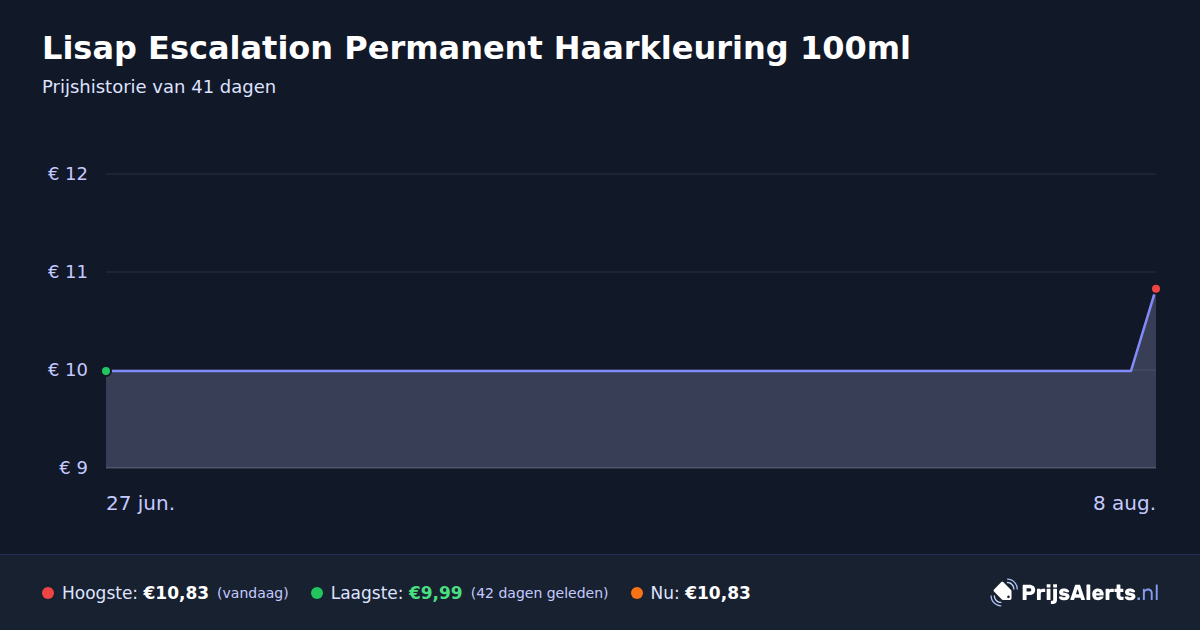The height and width of the screenshot is (630, 1200).
Task: Click the 42 dagen geleden note
Action: (x=540, y=593)
